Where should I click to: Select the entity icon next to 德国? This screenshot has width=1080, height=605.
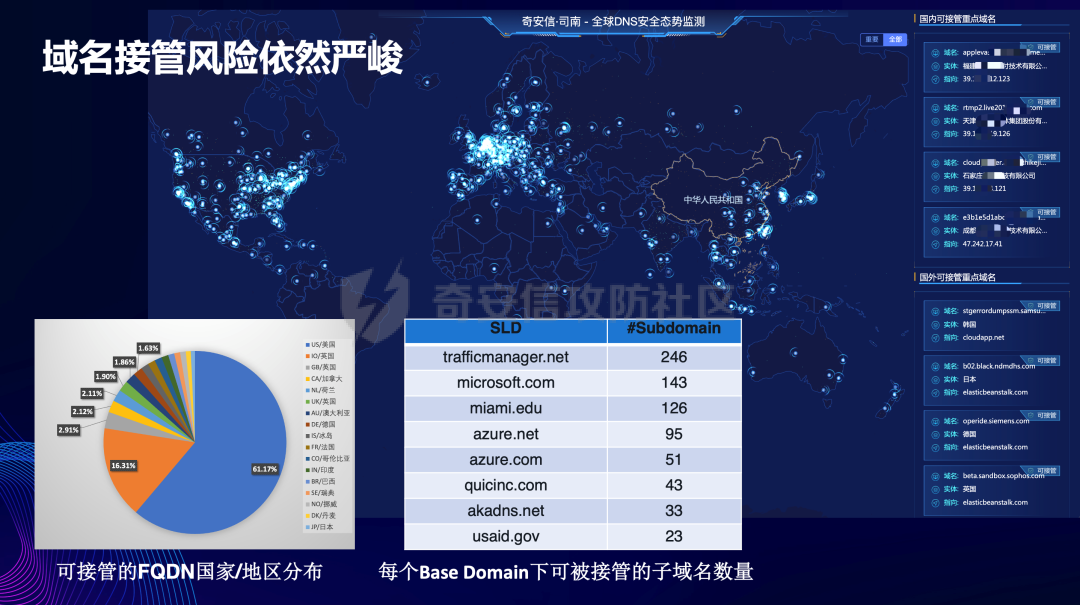coord(935,435)
